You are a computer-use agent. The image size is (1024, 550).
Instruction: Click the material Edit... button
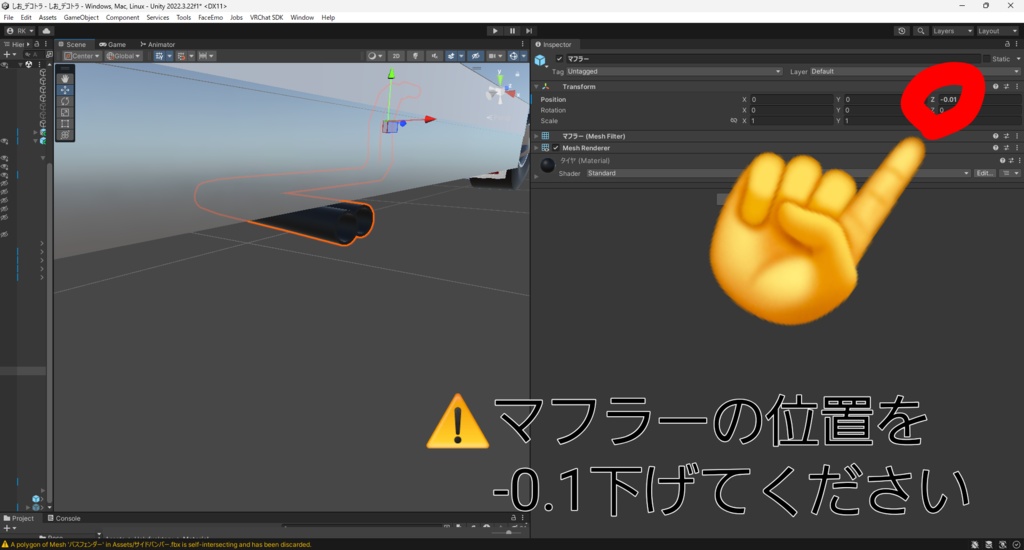coord(985,173)
